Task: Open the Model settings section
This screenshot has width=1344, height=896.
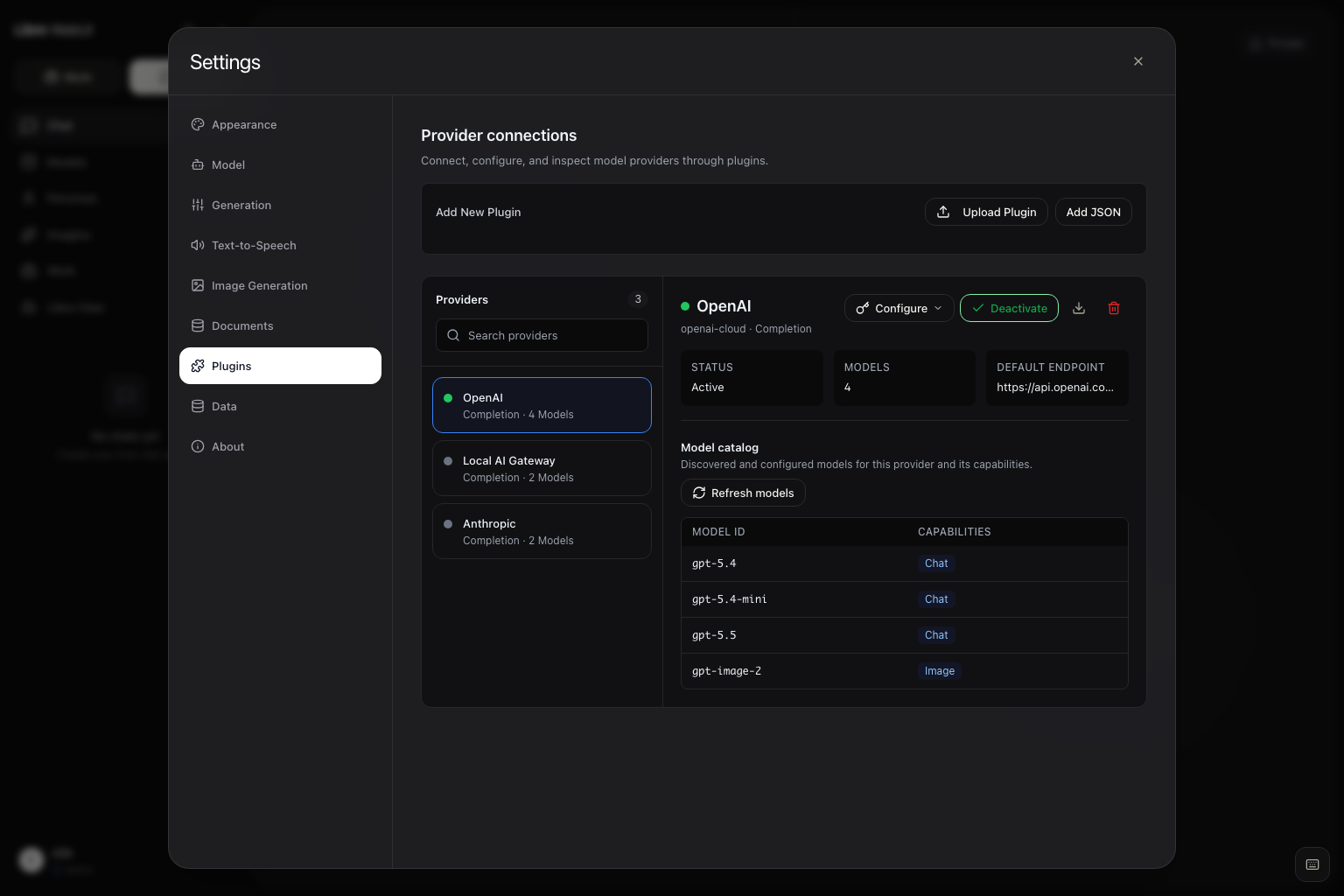Action: coord(280,164)
